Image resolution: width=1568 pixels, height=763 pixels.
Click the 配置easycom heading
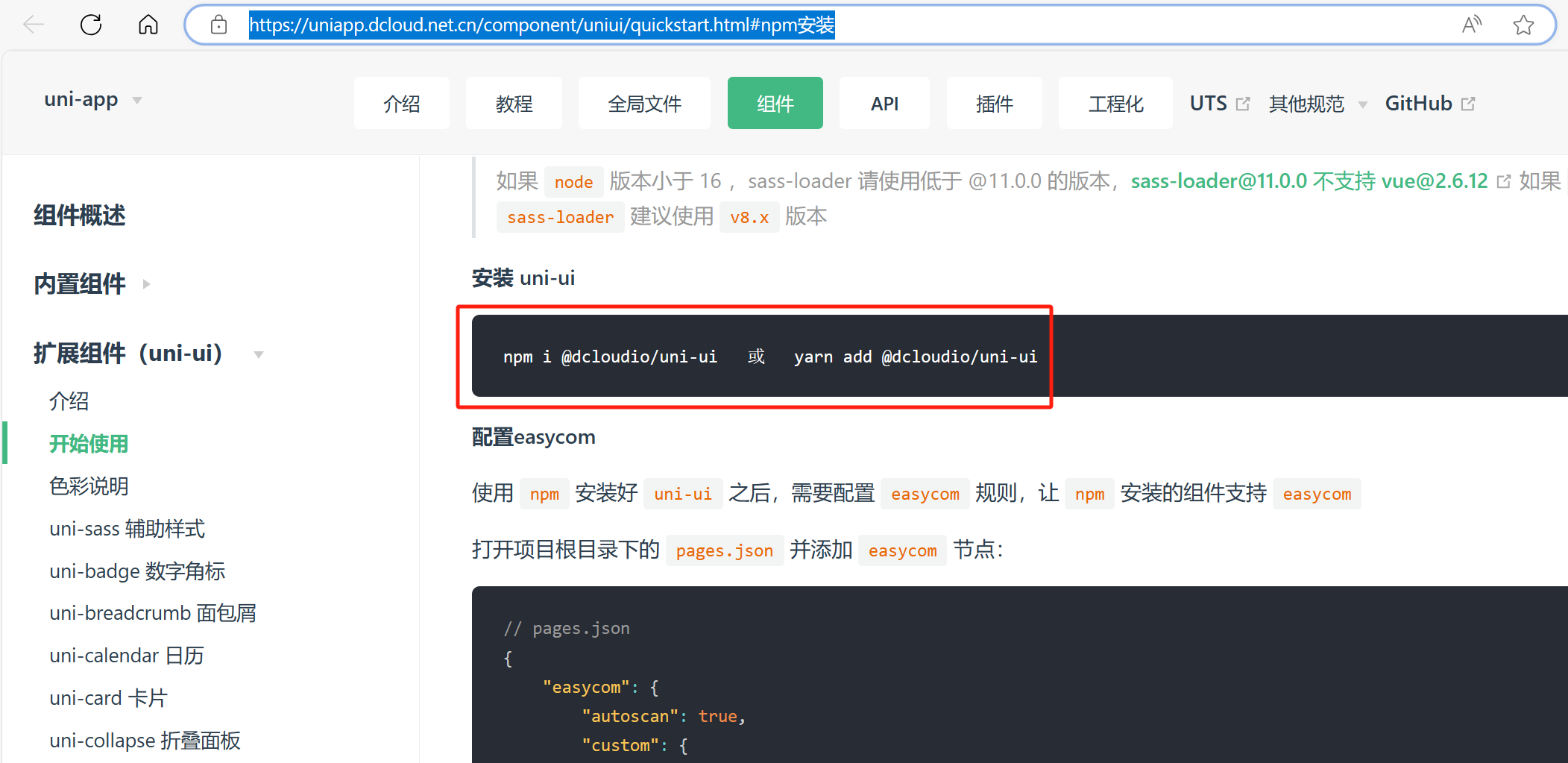coord(534,437)
